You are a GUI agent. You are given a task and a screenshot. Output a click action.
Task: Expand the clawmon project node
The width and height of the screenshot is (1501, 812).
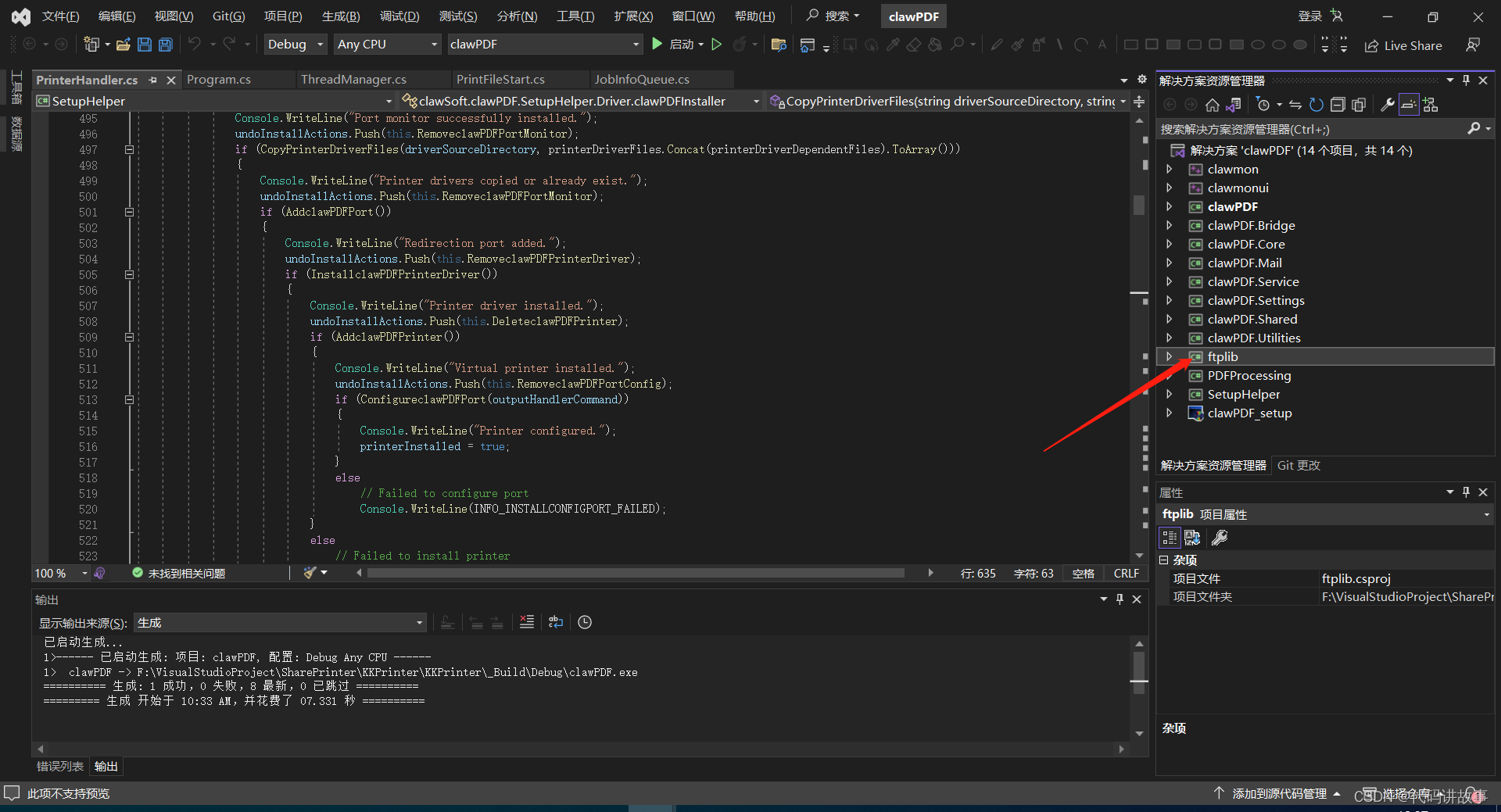pos(1170,169)
